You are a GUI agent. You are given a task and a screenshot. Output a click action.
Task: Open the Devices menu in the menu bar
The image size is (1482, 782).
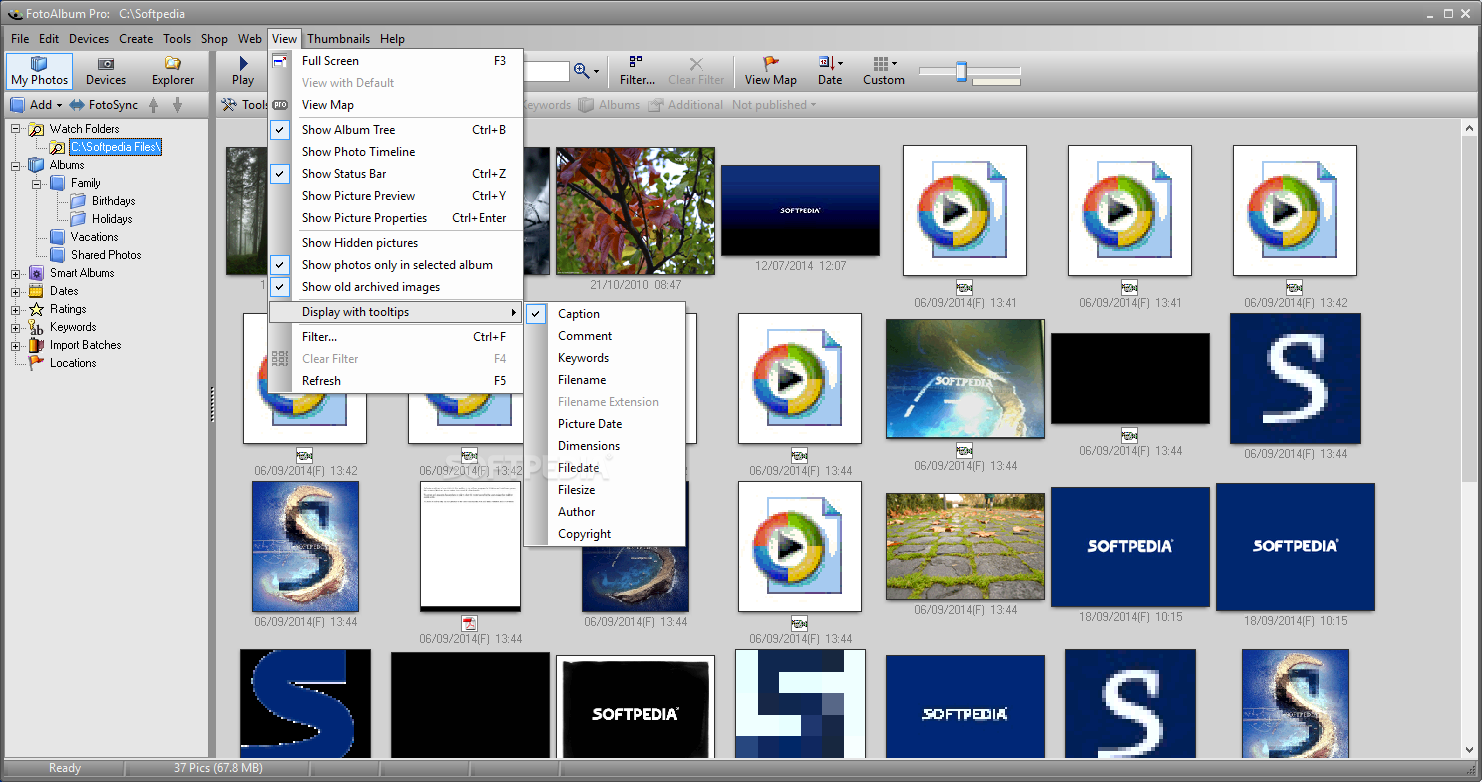[x=89, y=39]
